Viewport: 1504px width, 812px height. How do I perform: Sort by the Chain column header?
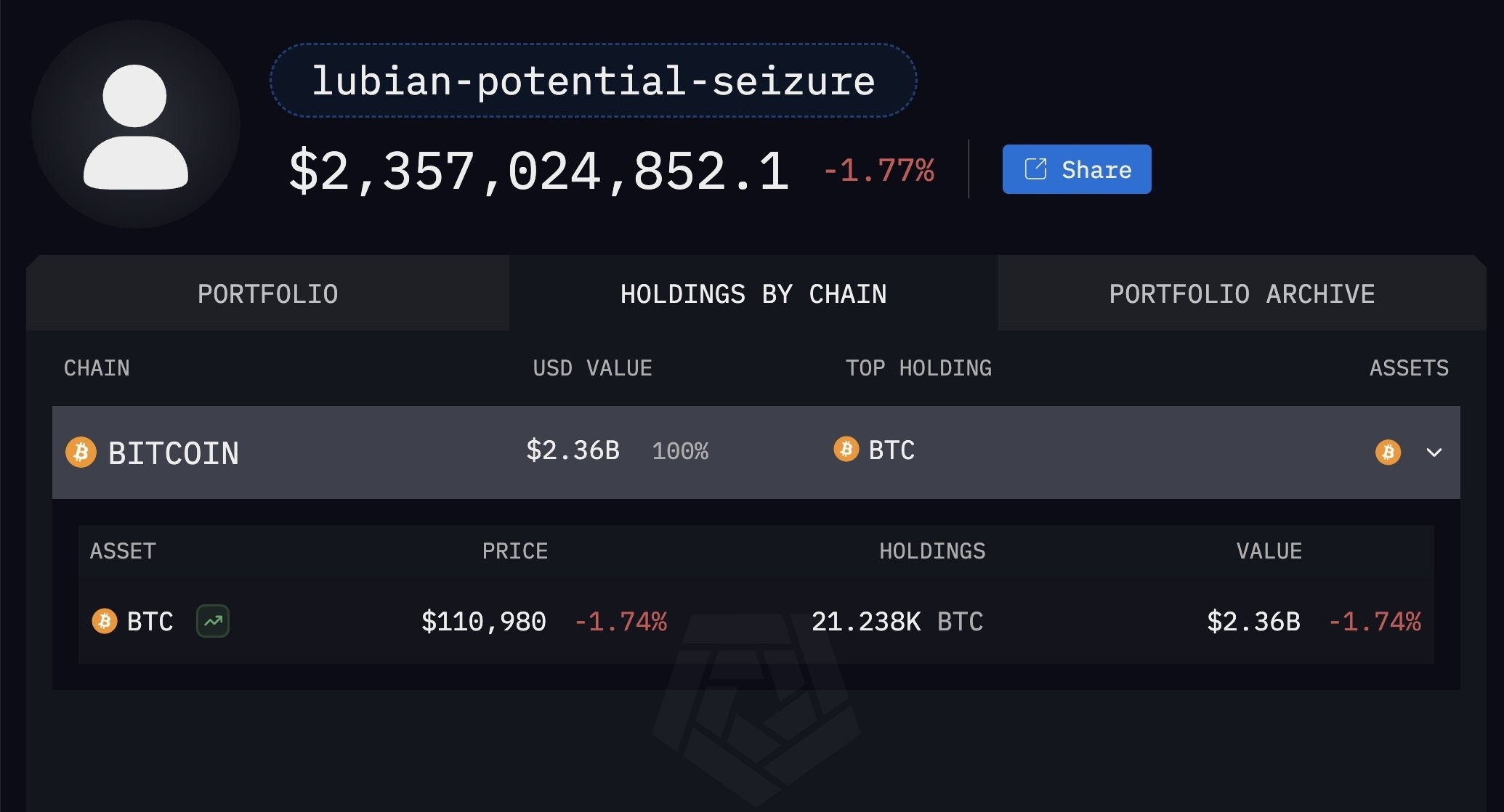click(97, 368)
